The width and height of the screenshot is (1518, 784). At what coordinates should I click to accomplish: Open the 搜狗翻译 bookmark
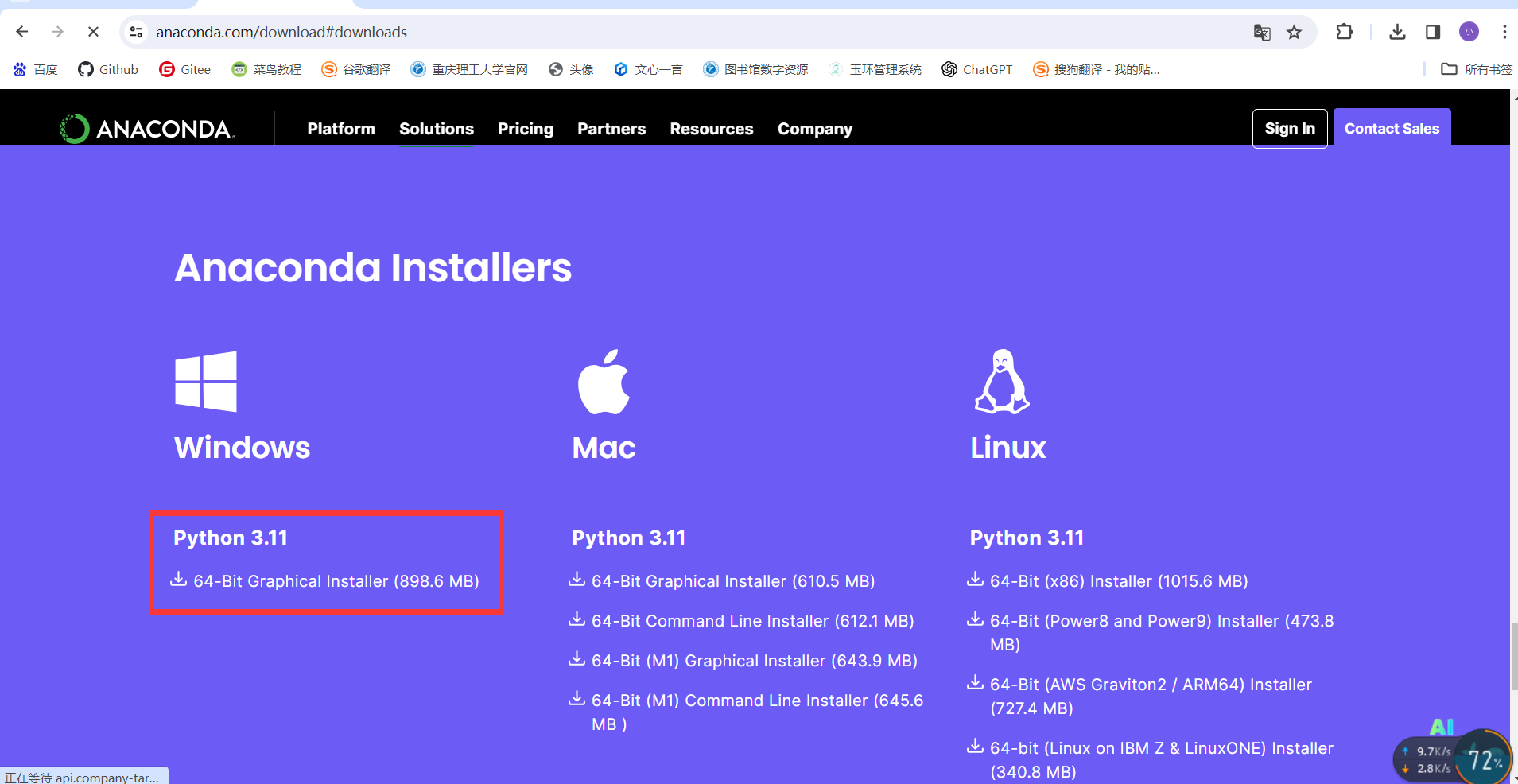pyautogui.click(x=1097, y=69)
